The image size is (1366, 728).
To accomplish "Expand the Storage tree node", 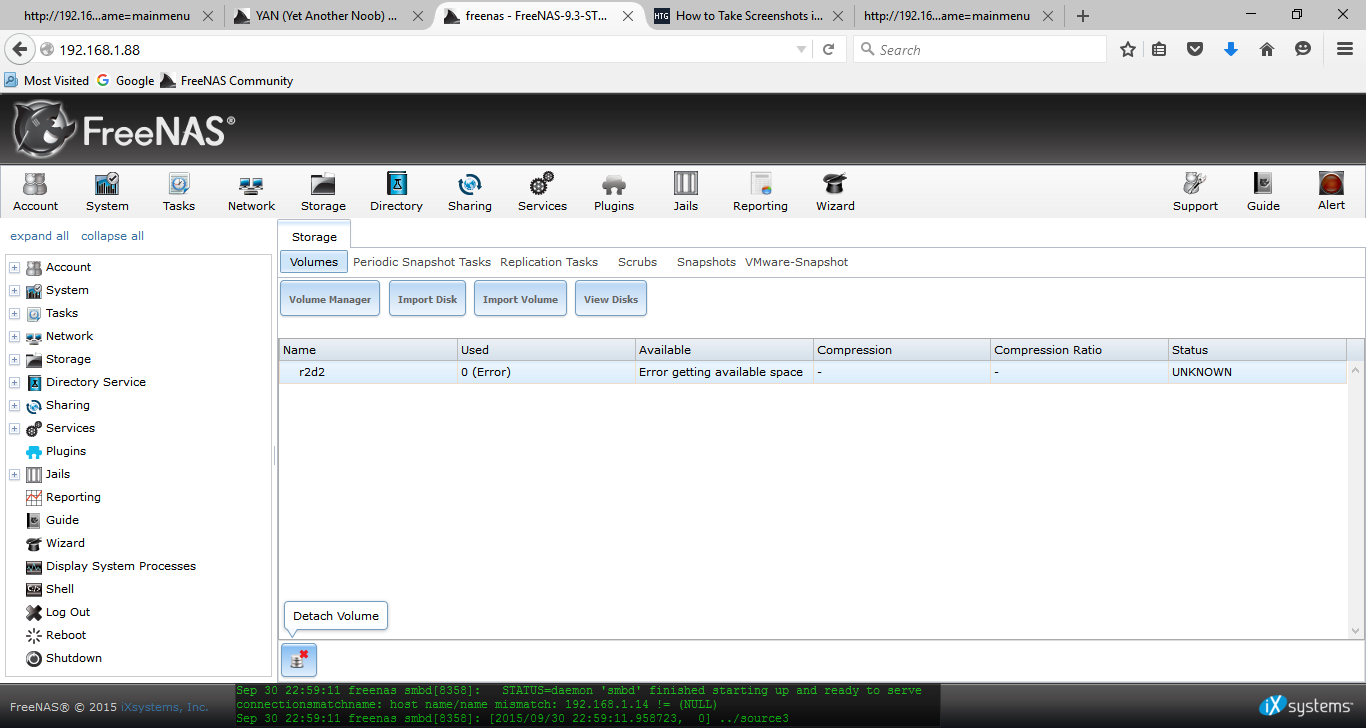I will pos(14,359).
